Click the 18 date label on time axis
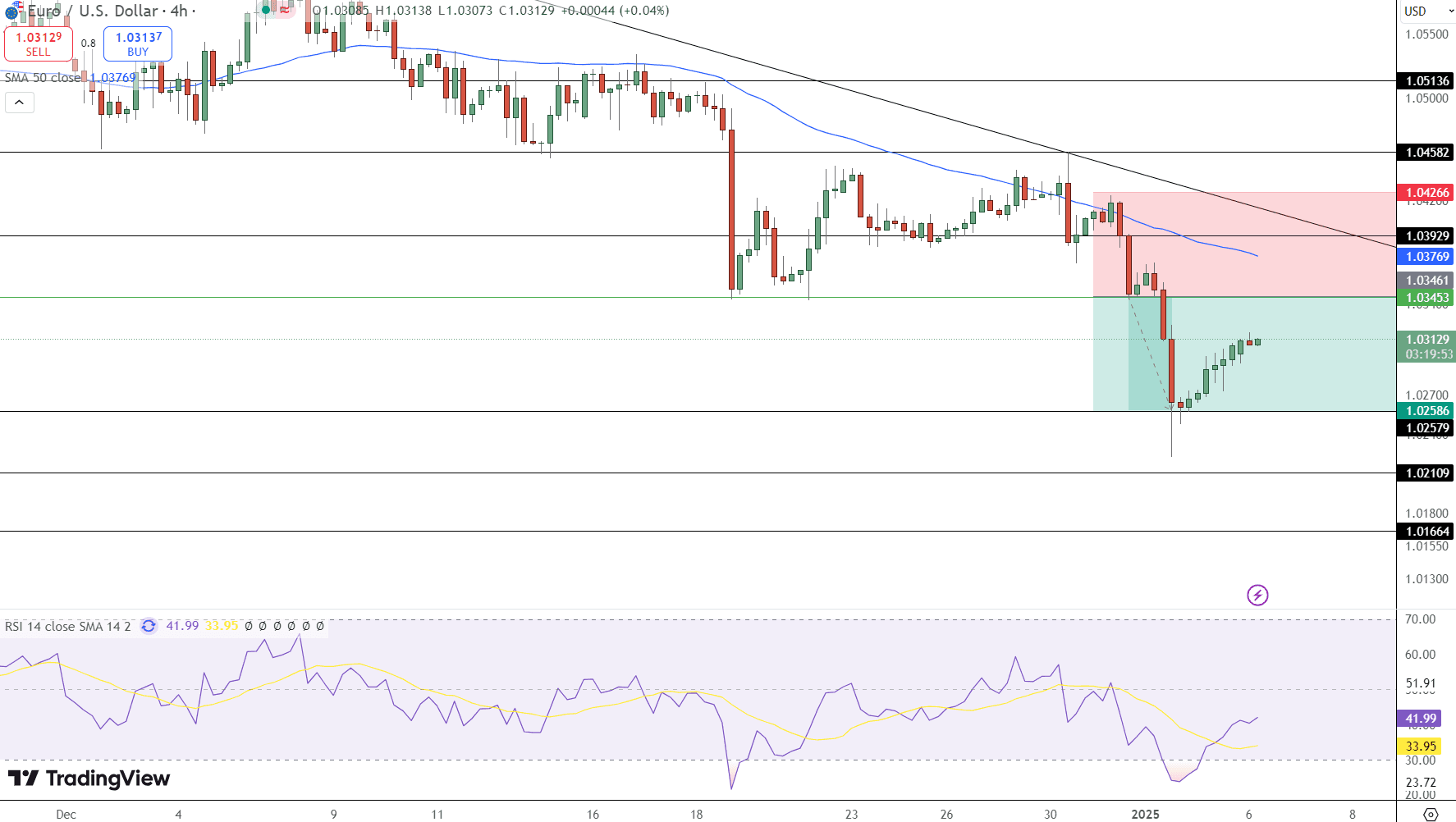This screenshot has height=822, width=1456. 696,814
